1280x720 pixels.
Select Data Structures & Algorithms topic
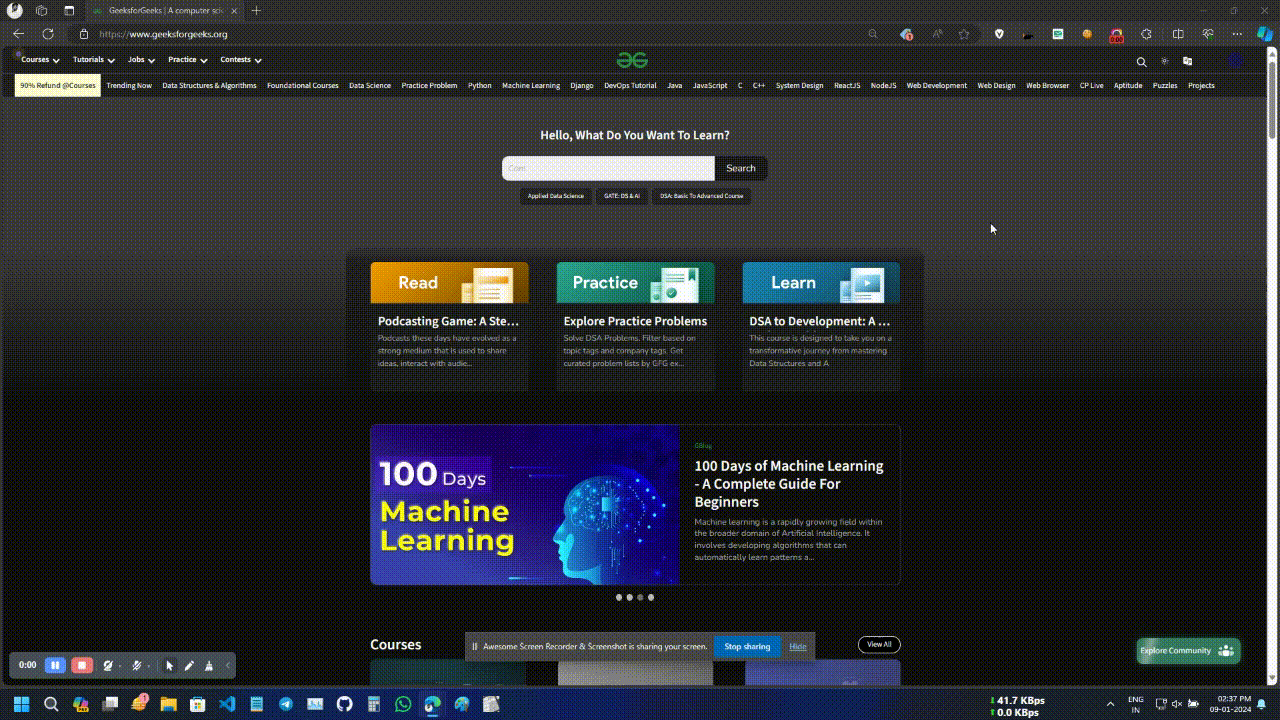coord(210,86)
